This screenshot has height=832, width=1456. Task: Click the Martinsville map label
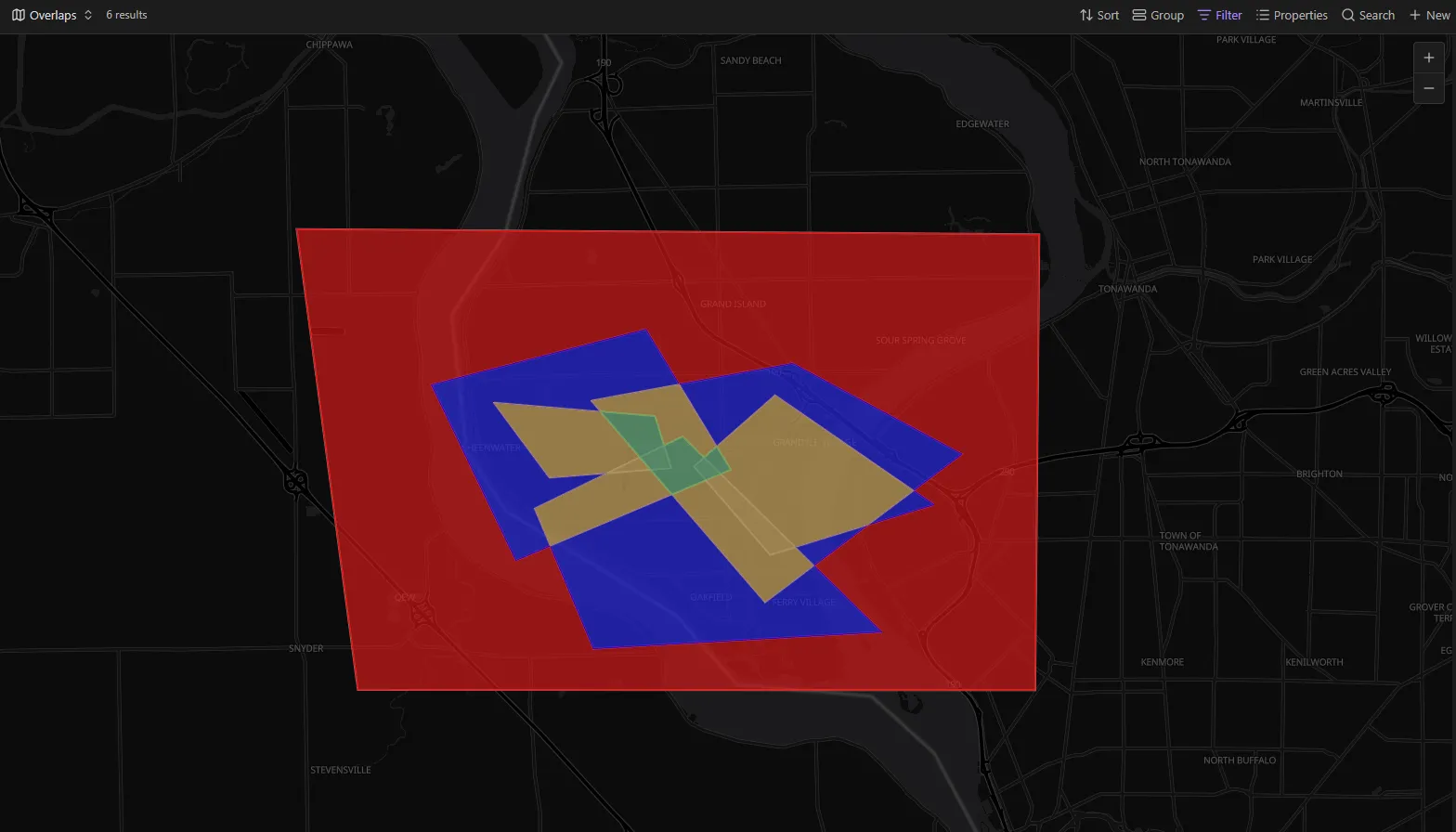(1332, 102)
